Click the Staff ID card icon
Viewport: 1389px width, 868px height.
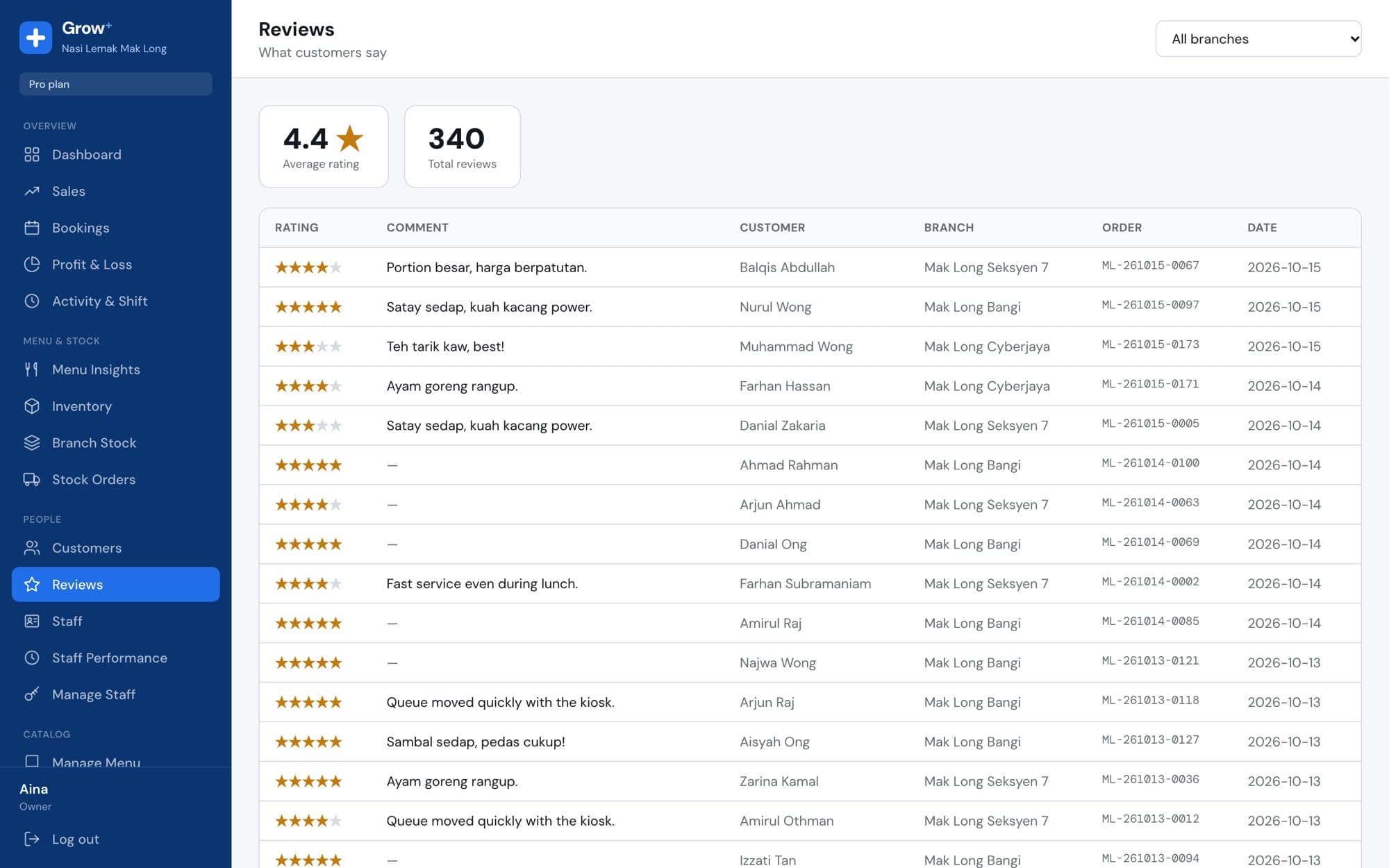coord(32,621)
